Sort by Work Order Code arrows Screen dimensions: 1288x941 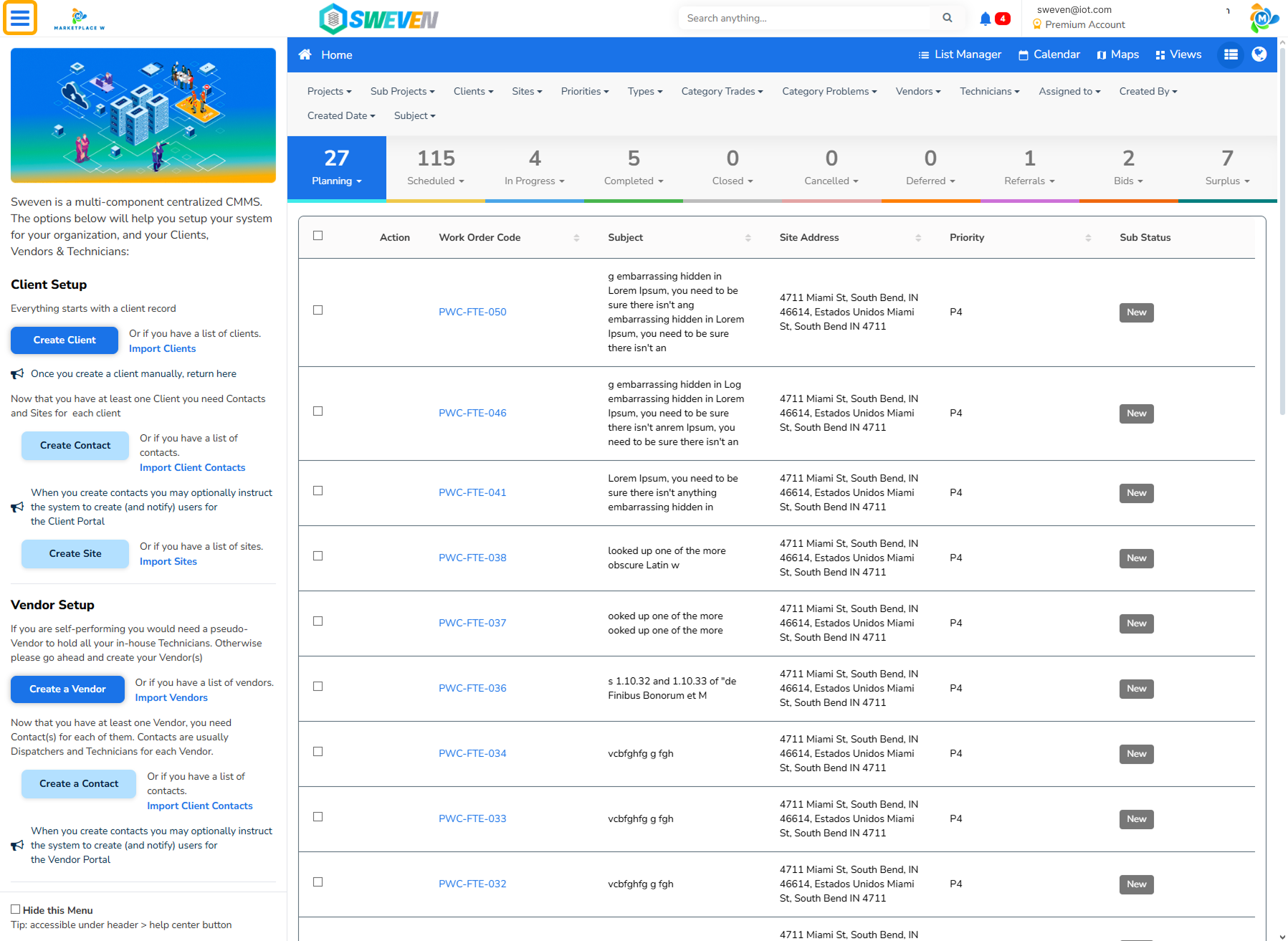pos(577,237)
